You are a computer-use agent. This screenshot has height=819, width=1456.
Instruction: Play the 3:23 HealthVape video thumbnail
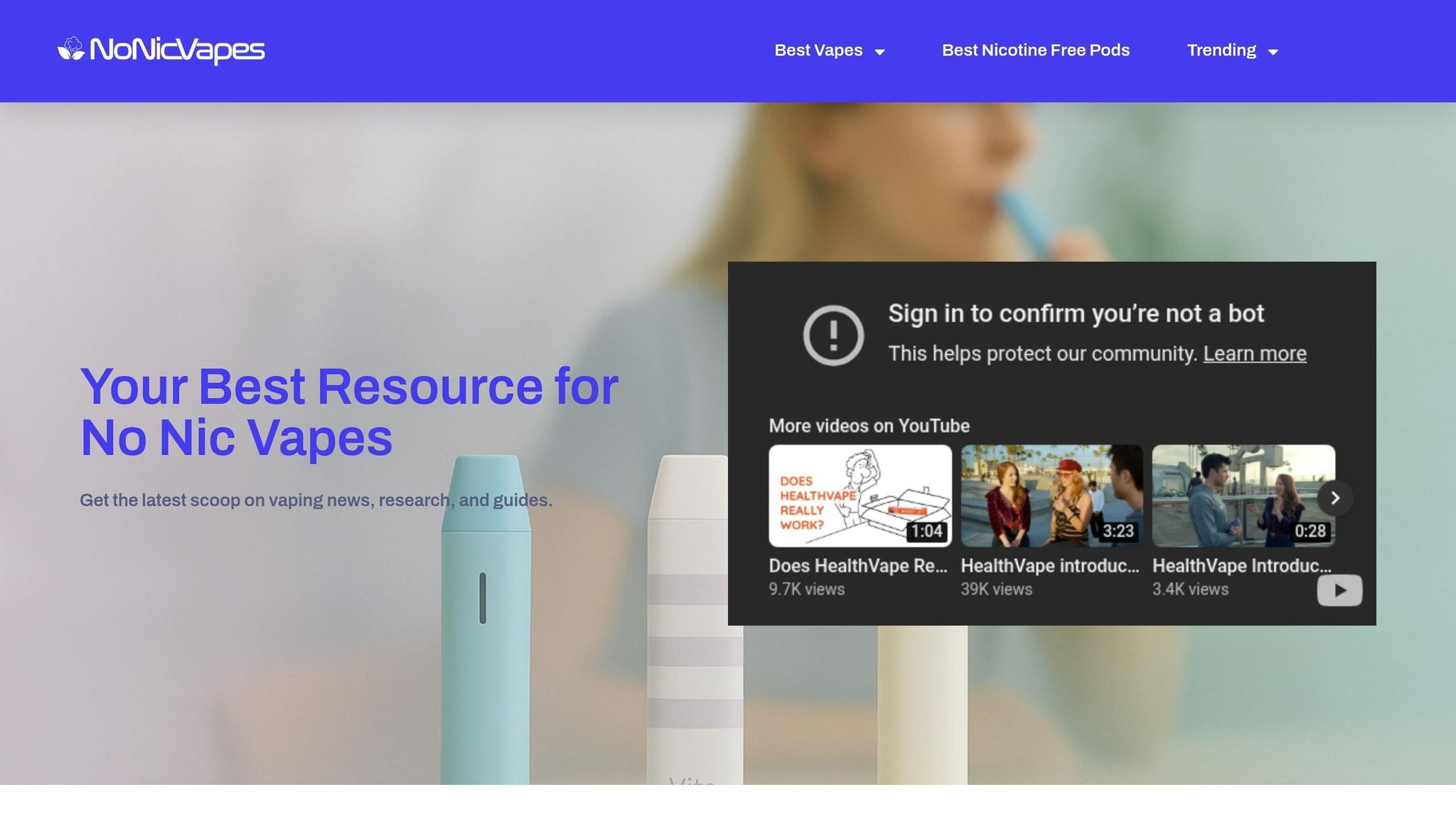click(x=1051, y=496)
